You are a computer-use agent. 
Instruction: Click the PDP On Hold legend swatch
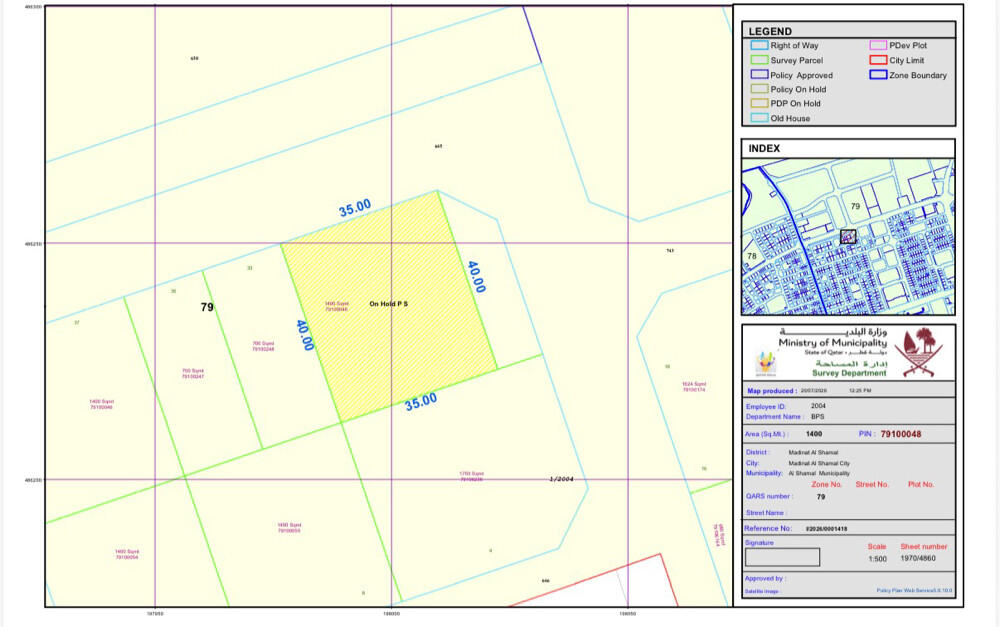pyautogui.click(x=759, y=103)
